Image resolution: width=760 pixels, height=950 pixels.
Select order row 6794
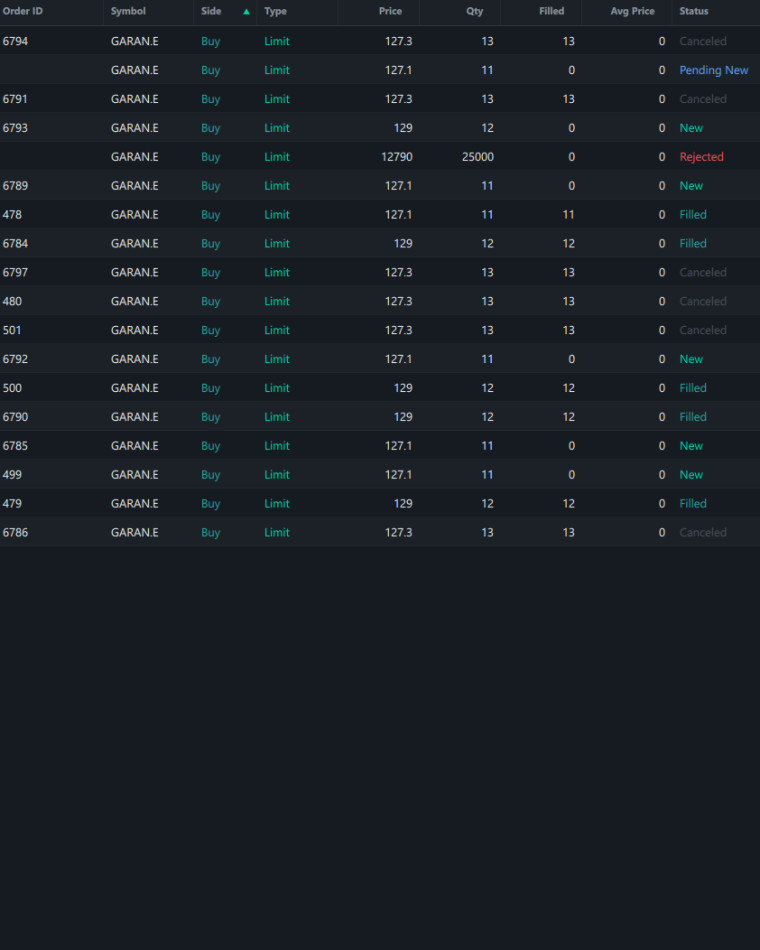tap(380, 41)
